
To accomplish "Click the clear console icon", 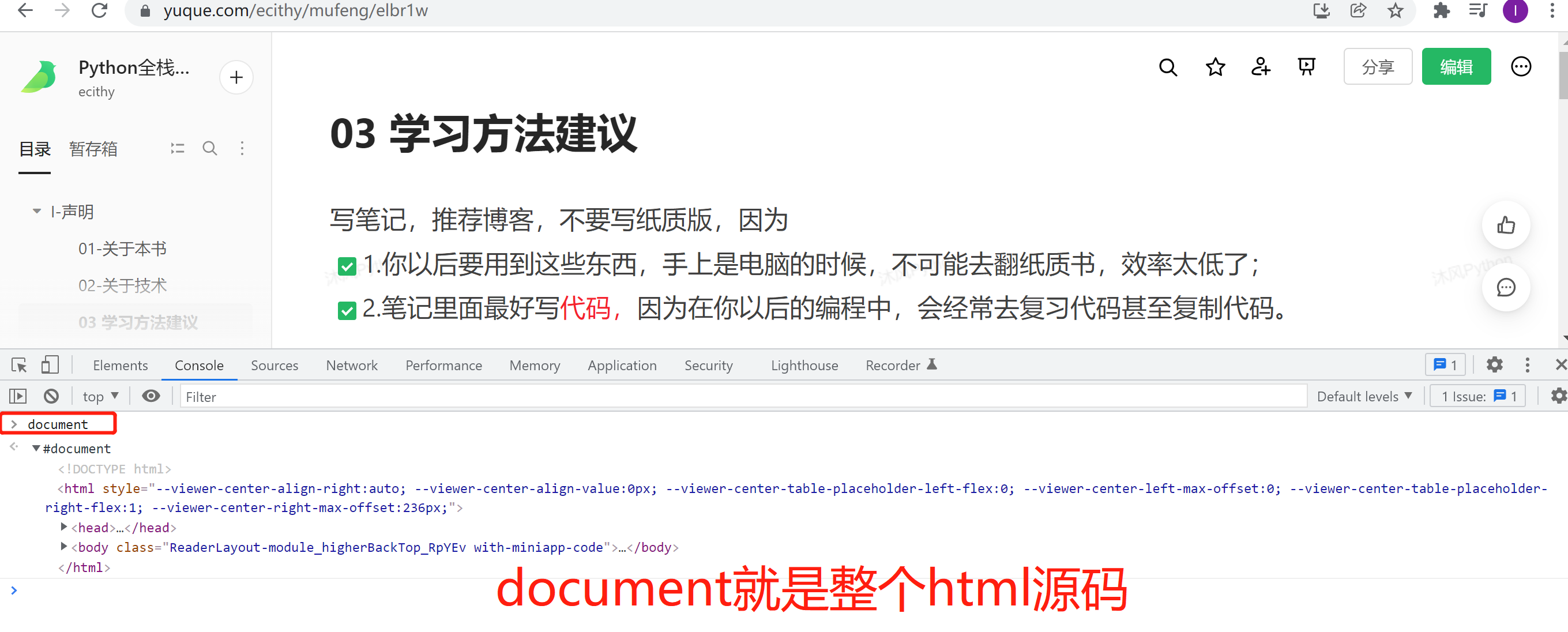I will (x=51, y=396).
